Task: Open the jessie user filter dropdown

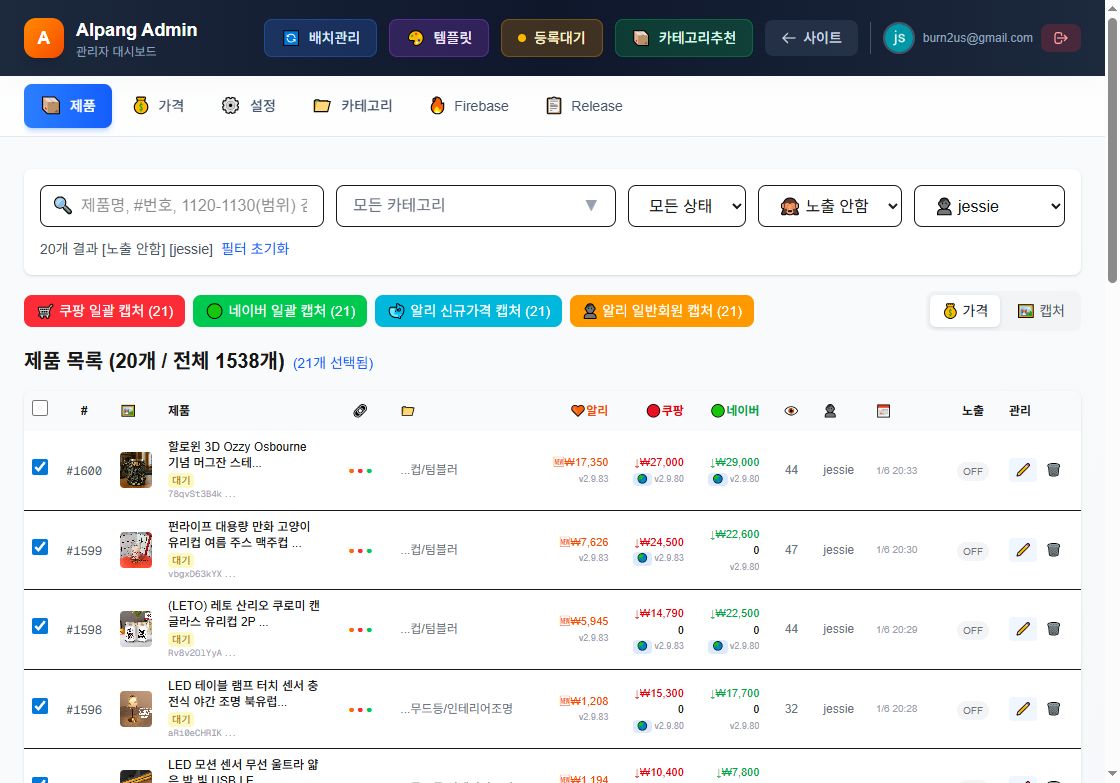Action: pyautogui.click(x=989, y=206)
